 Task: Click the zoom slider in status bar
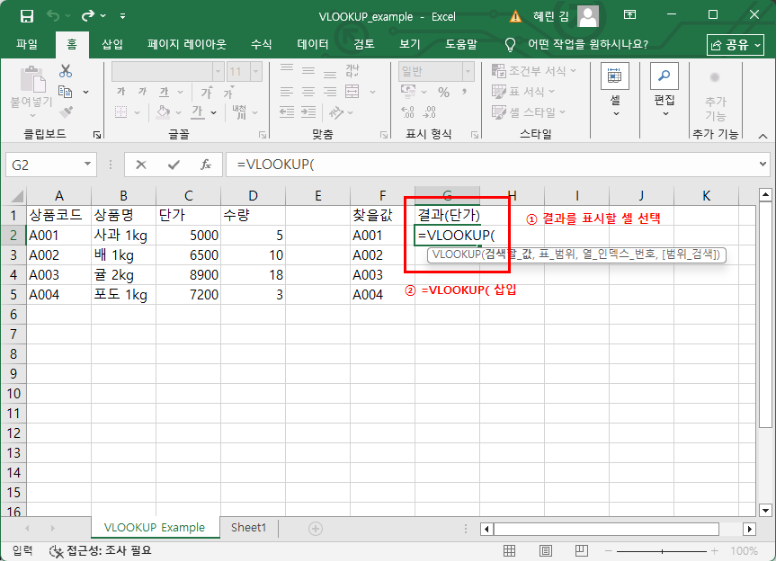(x=660, y=551)
